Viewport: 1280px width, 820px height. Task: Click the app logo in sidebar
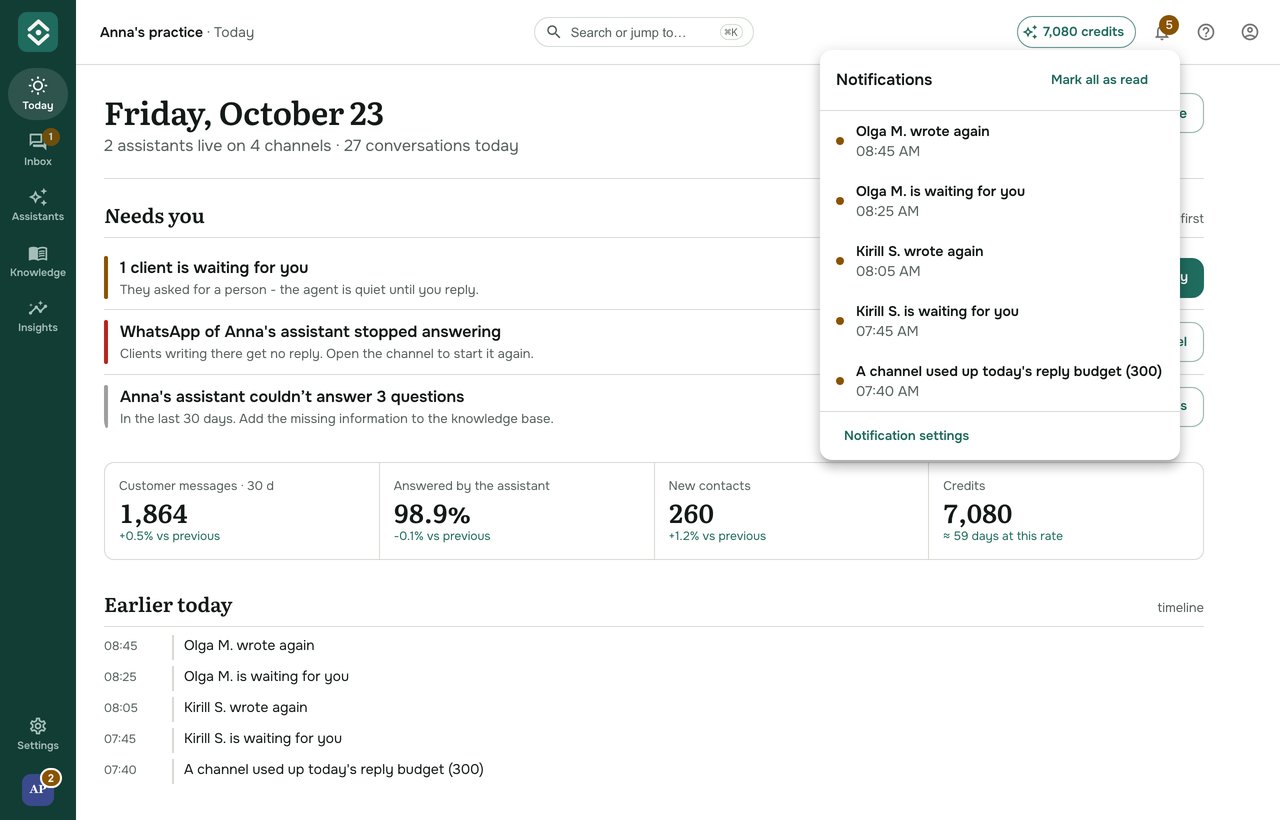point(38,32)
